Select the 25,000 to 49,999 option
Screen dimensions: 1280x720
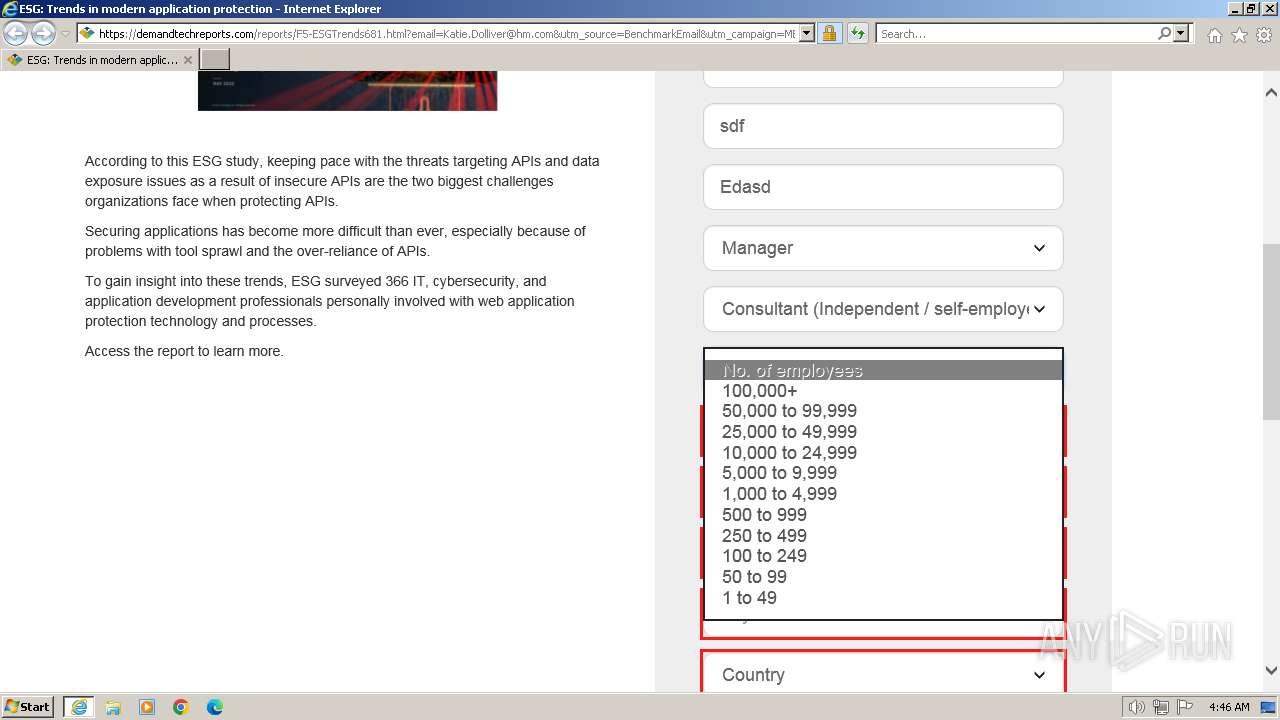pyautogui.click(x=883, y=432)
